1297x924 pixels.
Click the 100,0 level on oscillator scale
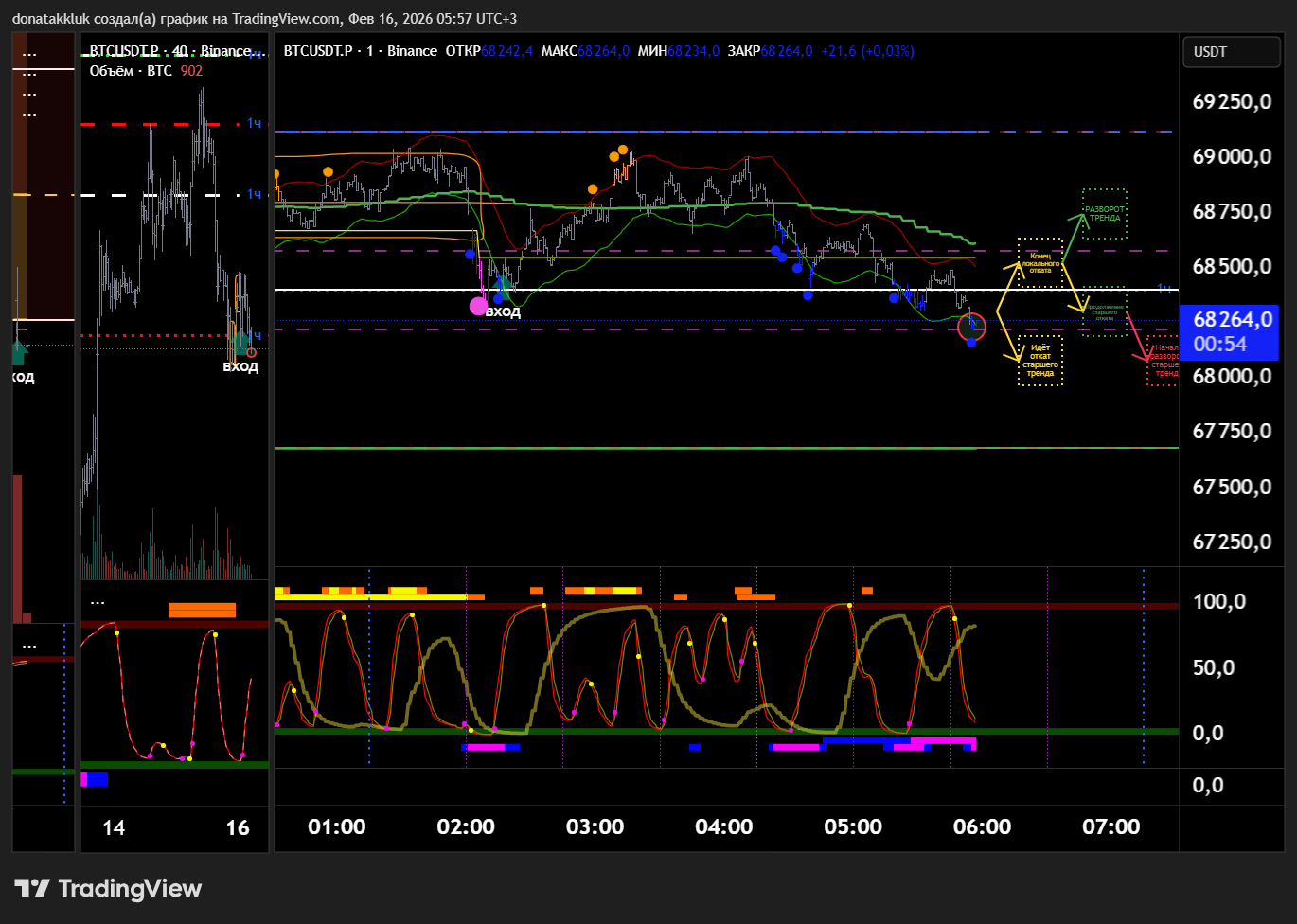point(1219,602)
